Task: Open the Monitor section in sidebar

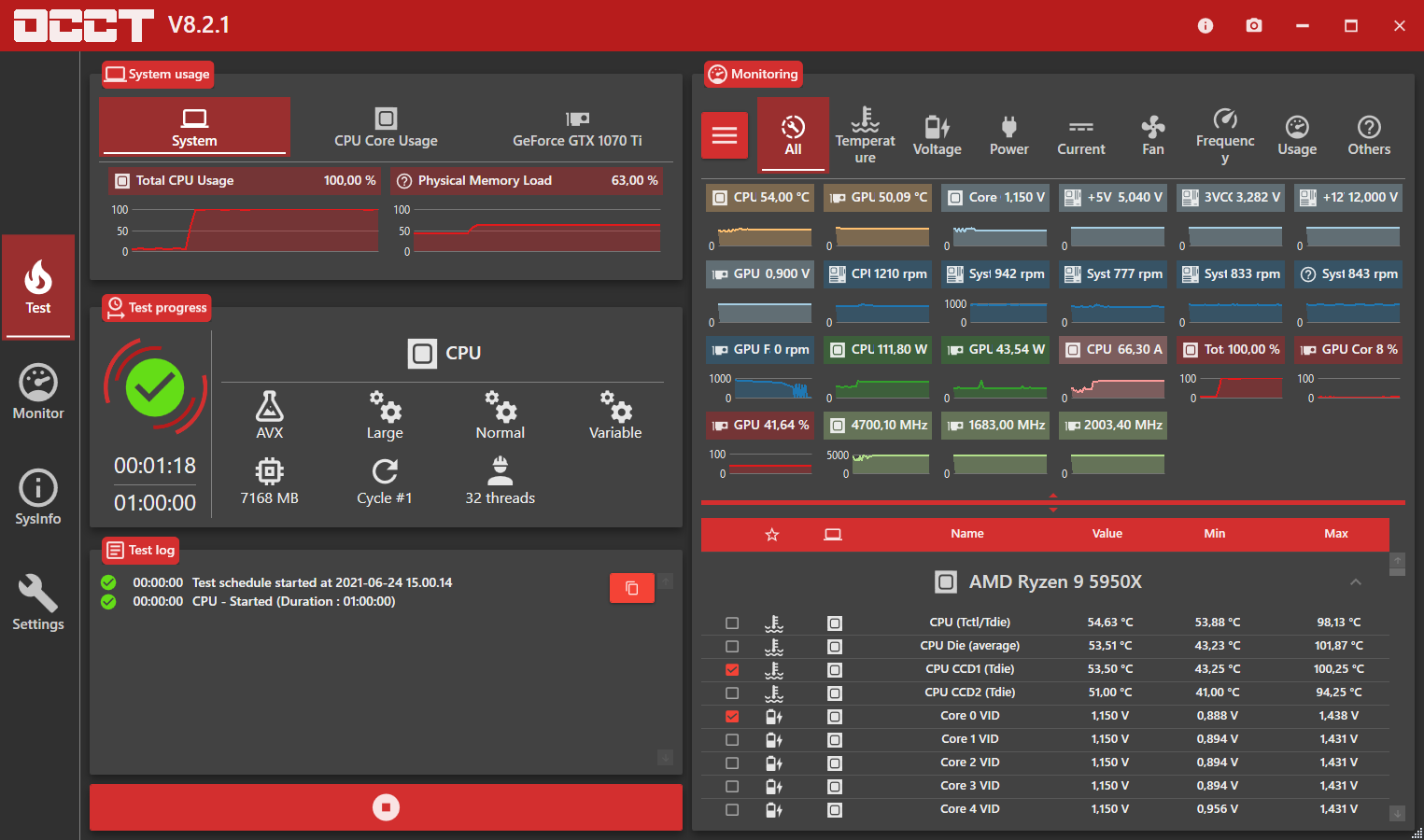Action: click(x=38, y=393)
